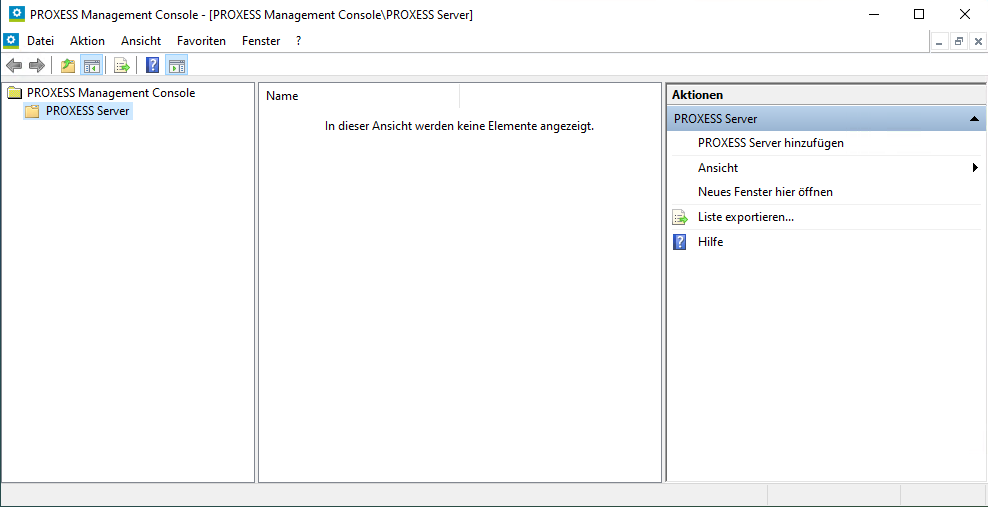Image resolution: width=988 pixels, height=507 pixels.
Task: Select PROXESS Management Console tree root
Action: point(111,93)
